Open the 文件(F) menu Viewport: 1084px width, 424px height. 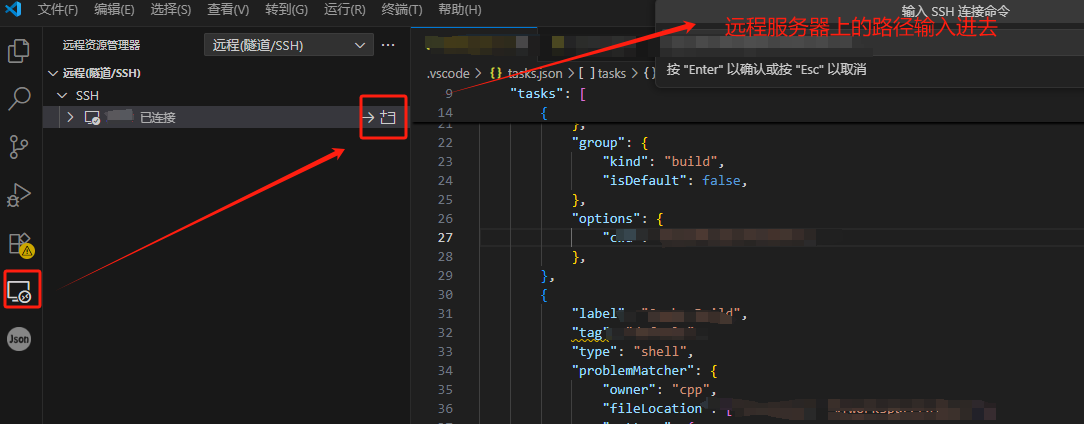57,10
